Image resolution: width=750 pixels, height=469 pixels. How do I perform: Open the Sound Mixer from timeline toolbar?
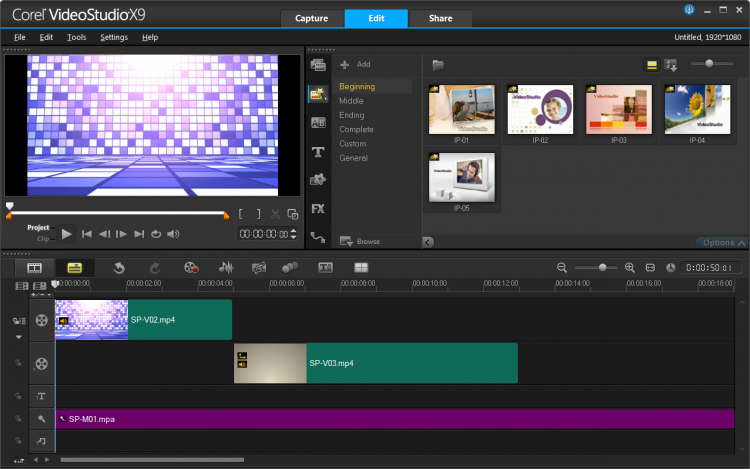227,268
